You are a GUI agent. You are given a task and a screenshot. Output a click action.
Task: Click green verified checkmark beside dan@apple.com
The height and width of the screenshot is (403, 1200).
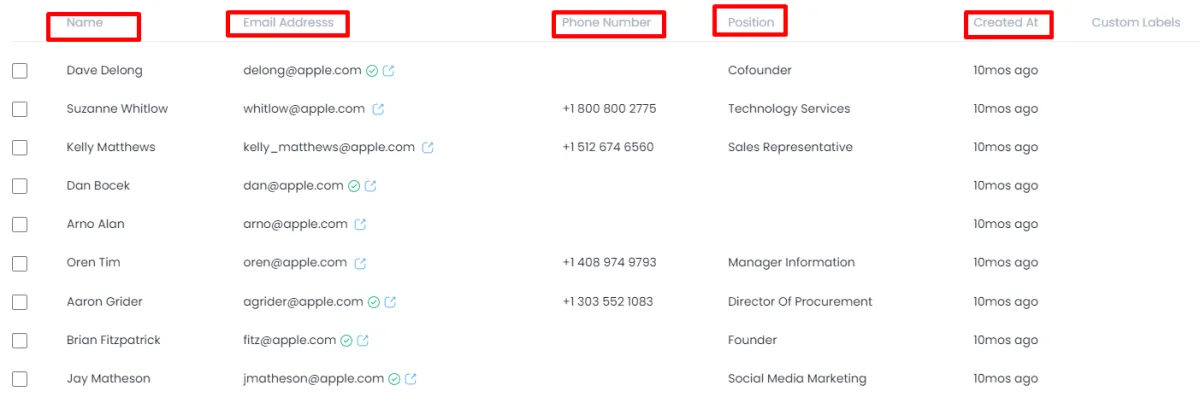[353, 186]
